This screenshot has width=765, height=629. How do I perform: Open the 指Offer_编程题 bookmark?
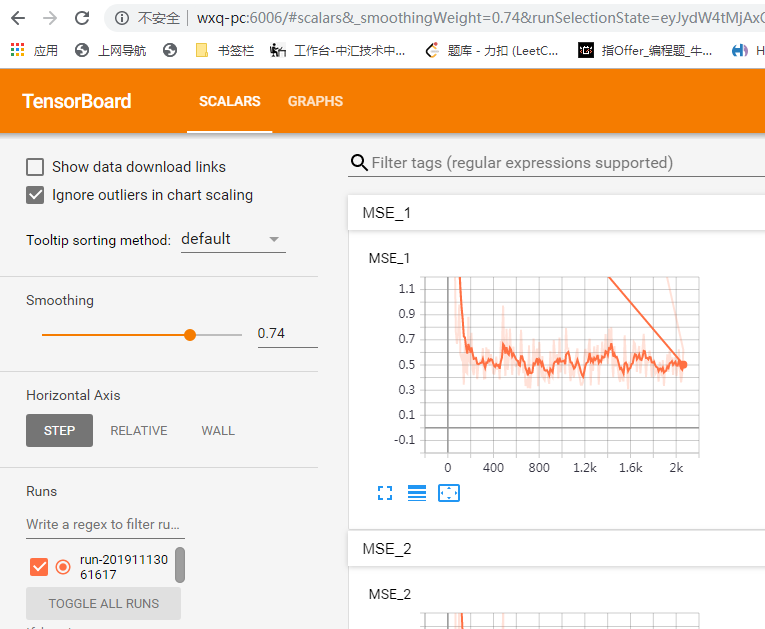tap(645, 50)
